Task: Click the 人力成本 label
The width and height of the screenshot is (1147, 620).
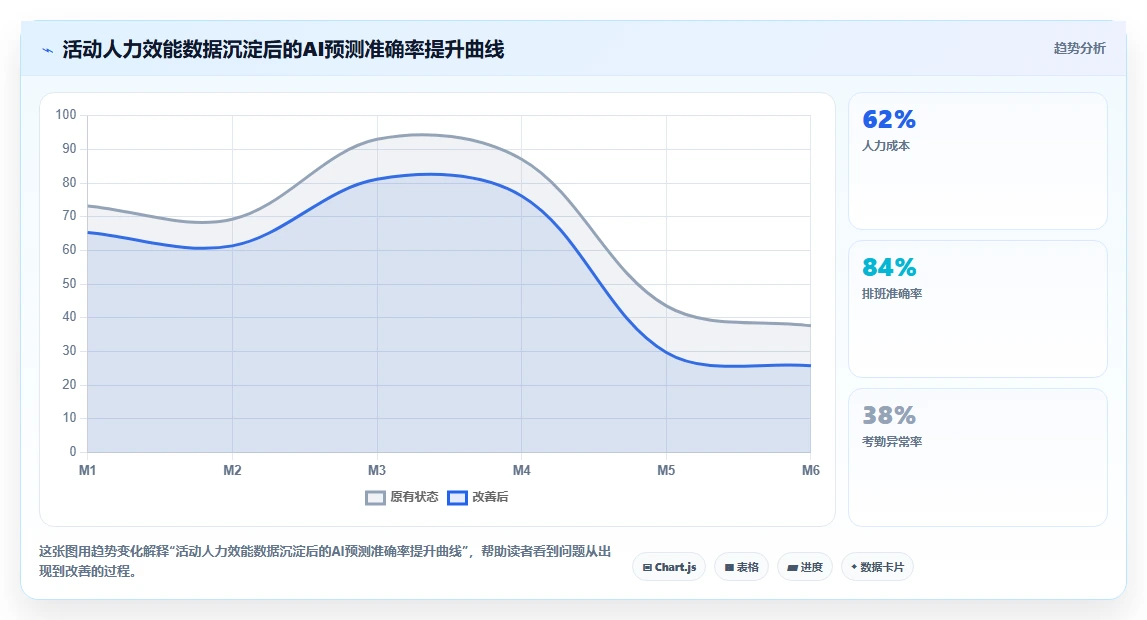Action: [x=886, y=145]
